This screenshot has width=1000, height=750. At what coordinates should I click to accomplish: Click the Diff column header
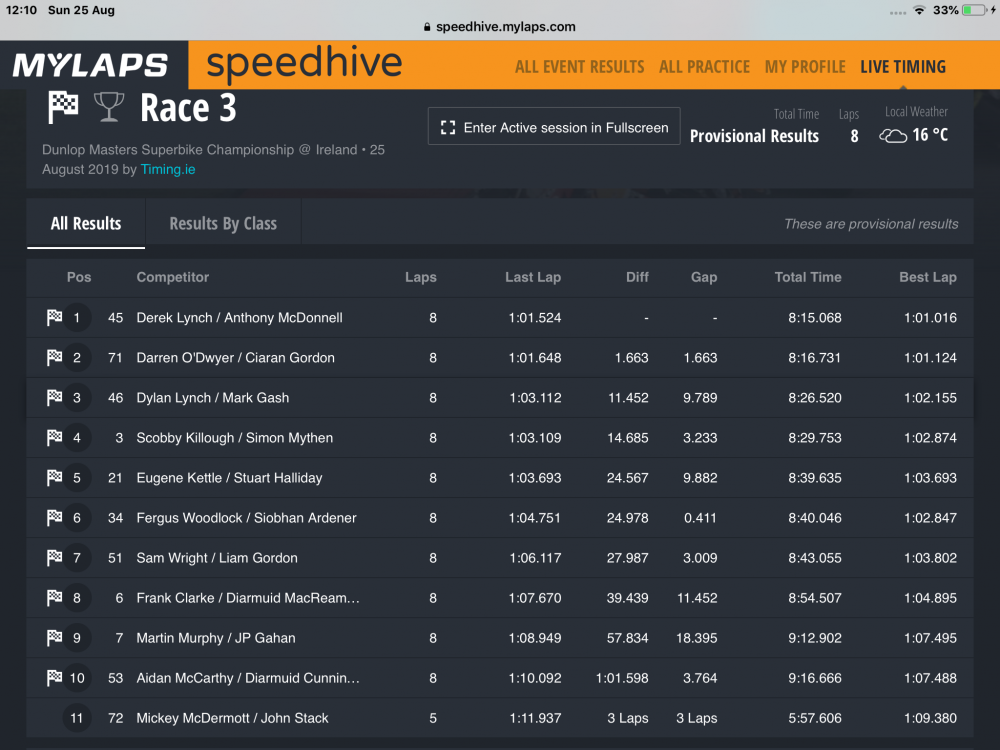click(637, 277)
